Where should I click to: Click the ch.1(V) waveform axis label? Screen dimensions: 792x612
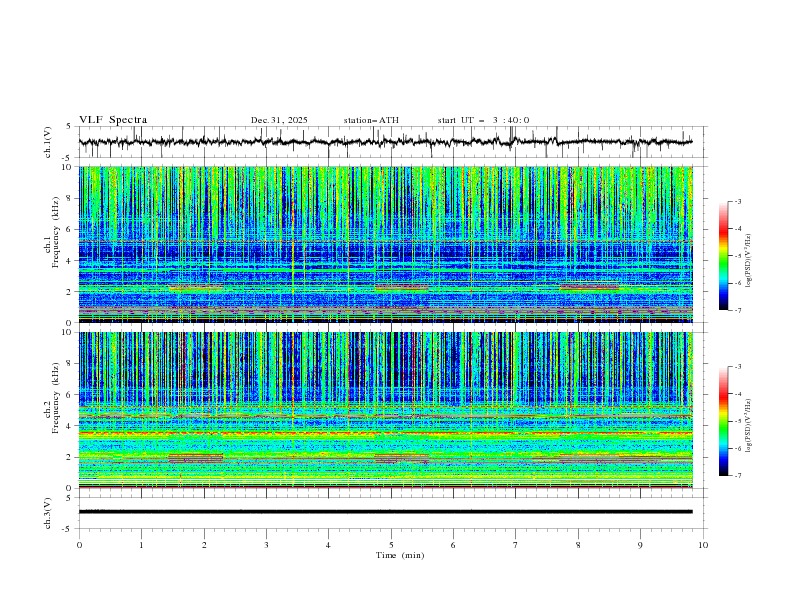(x=48, y=142)
